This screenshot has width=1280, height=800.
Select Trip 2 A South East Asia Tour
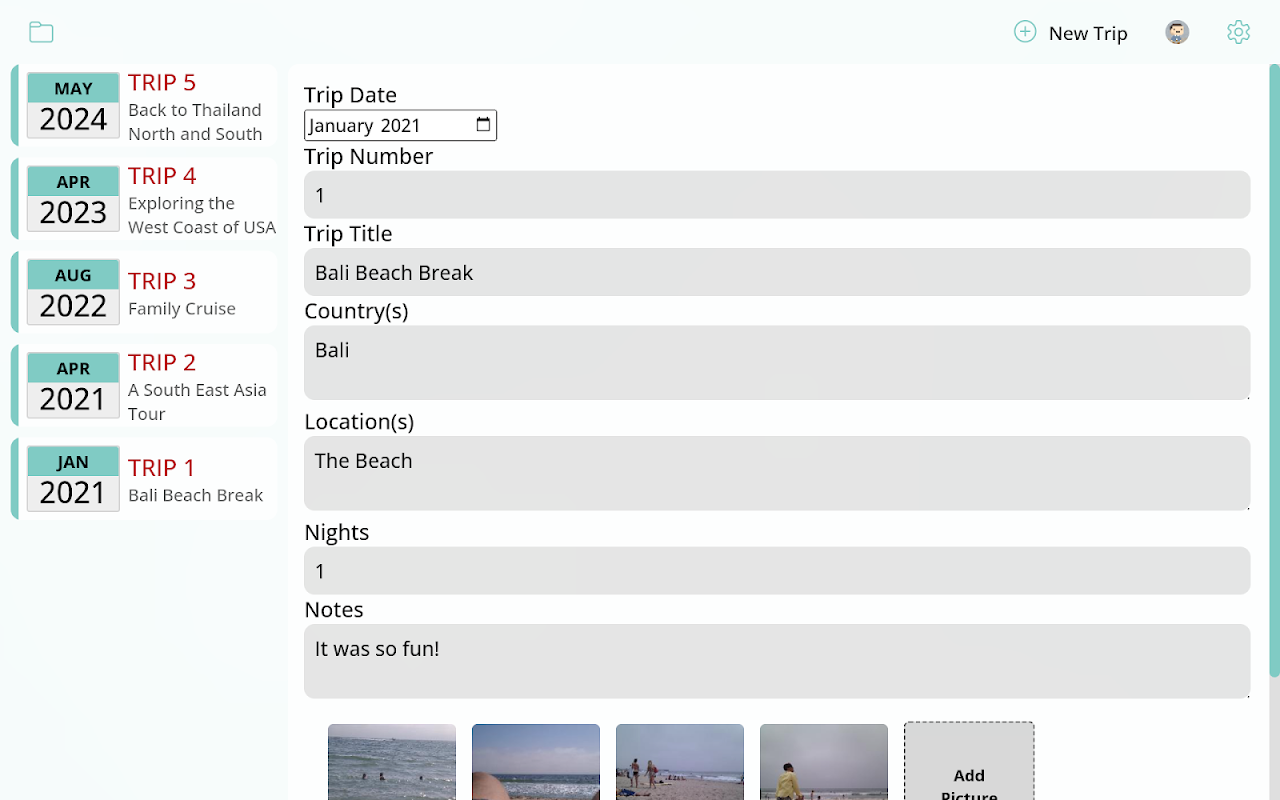pyautogui.click(x=197, y=386)
